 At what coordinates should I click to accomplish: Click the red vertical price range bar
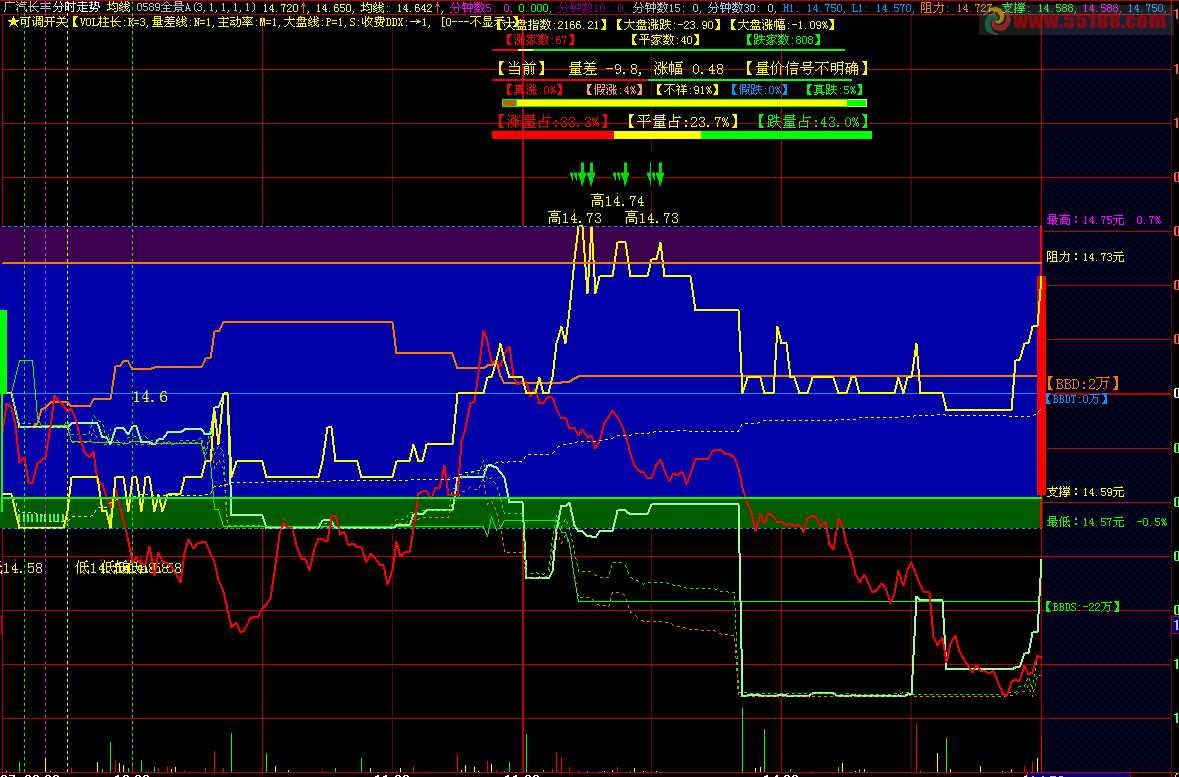1041,385
